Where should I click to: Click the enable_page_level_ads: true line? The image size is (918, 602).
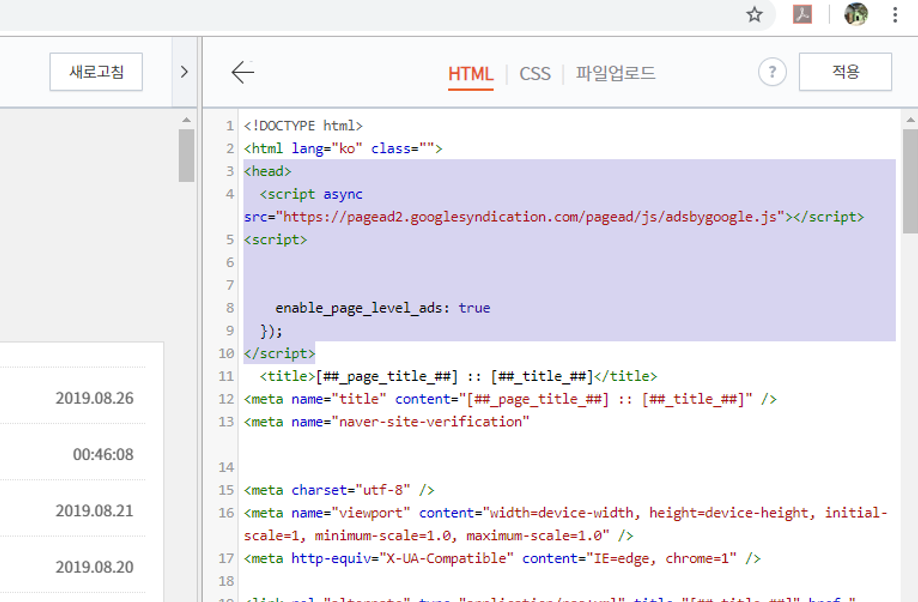(383, 308)
